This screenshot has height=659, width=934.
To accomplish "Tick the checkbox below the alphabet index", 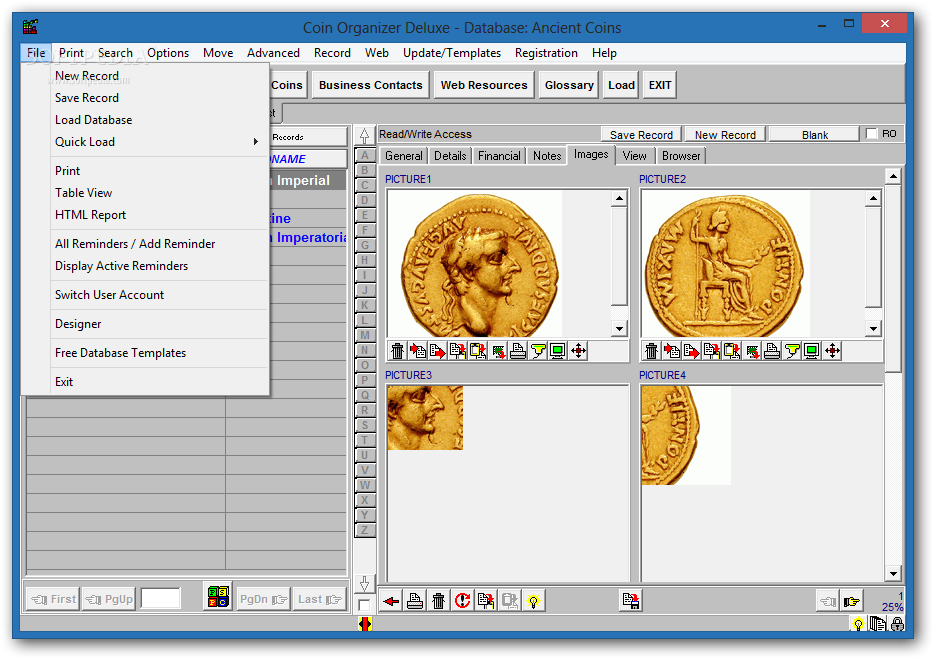I will 364,605.
